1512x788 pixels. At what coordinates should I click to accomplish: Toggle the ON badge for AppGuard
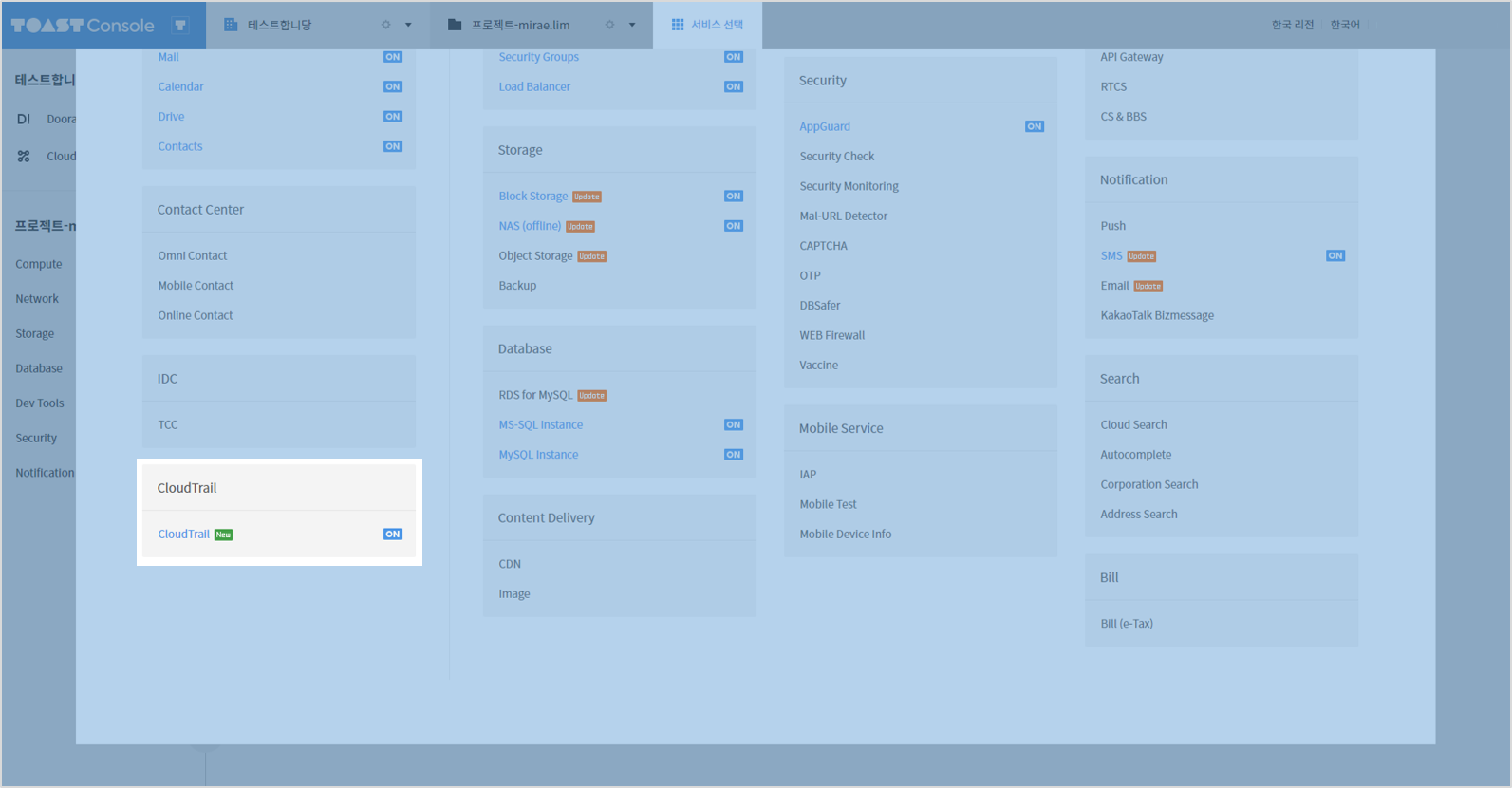1035,126
